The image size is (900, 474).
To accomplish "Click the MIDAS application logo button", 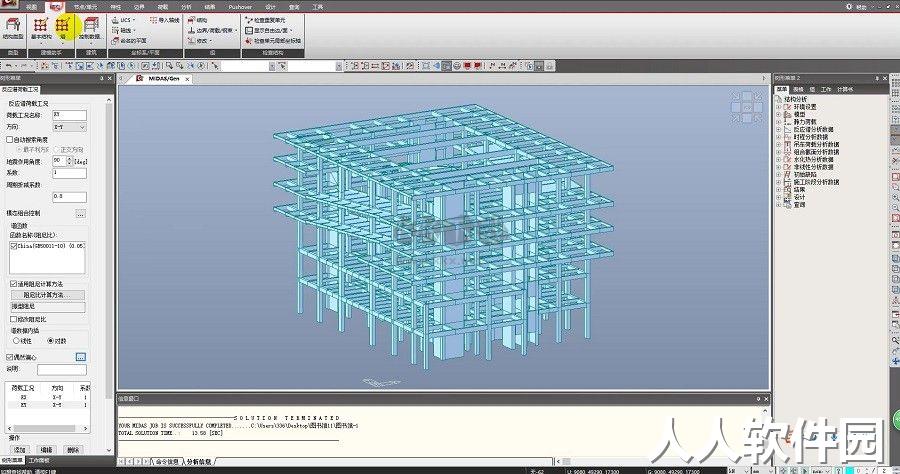I will pyautogui.click(x=10, y=5).
